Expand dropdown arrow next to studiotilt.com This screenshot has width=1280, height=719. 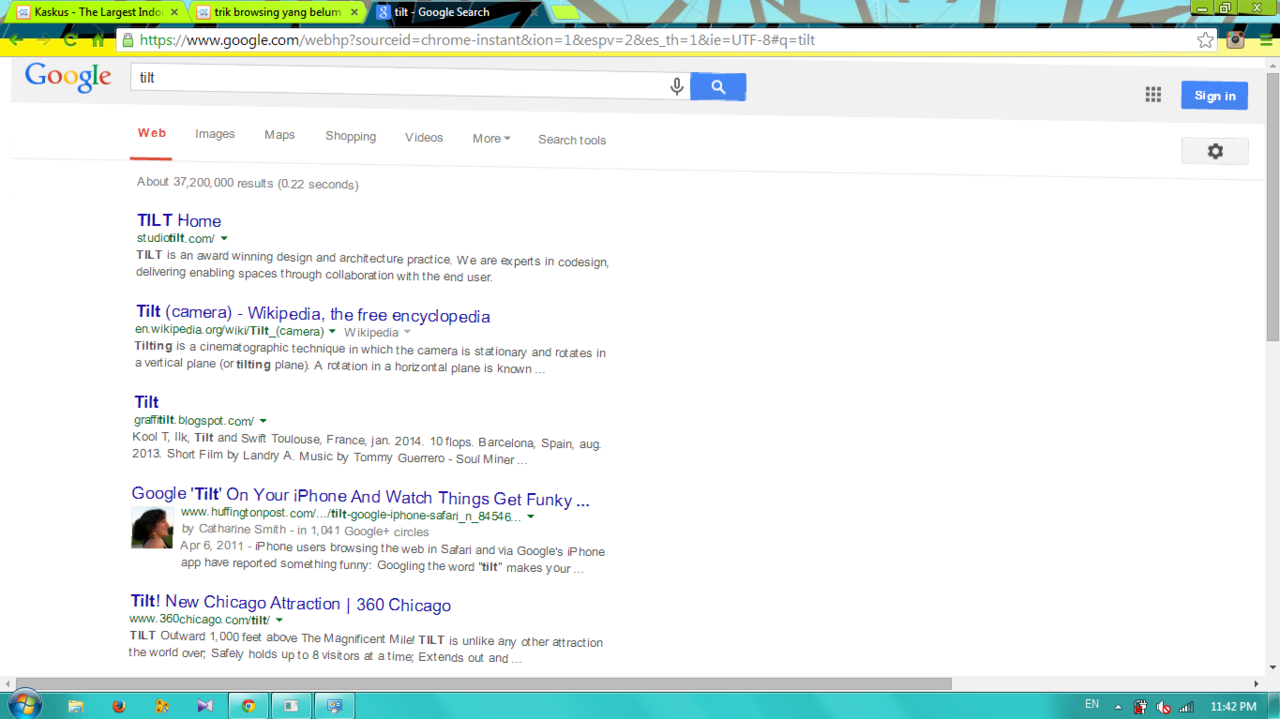pos(224,238)
